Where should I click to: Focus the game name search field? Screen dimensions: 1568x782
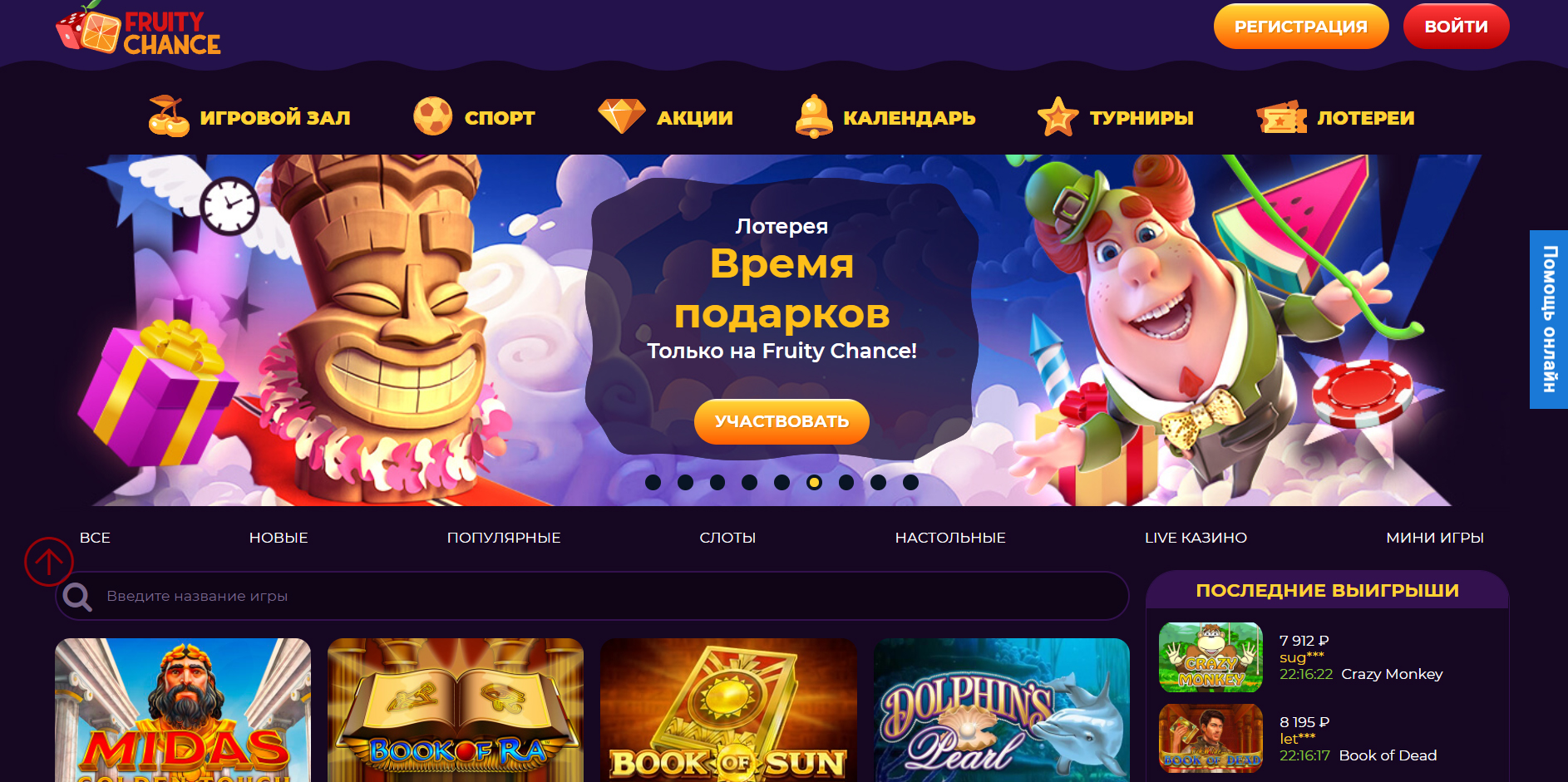[592, 596]
